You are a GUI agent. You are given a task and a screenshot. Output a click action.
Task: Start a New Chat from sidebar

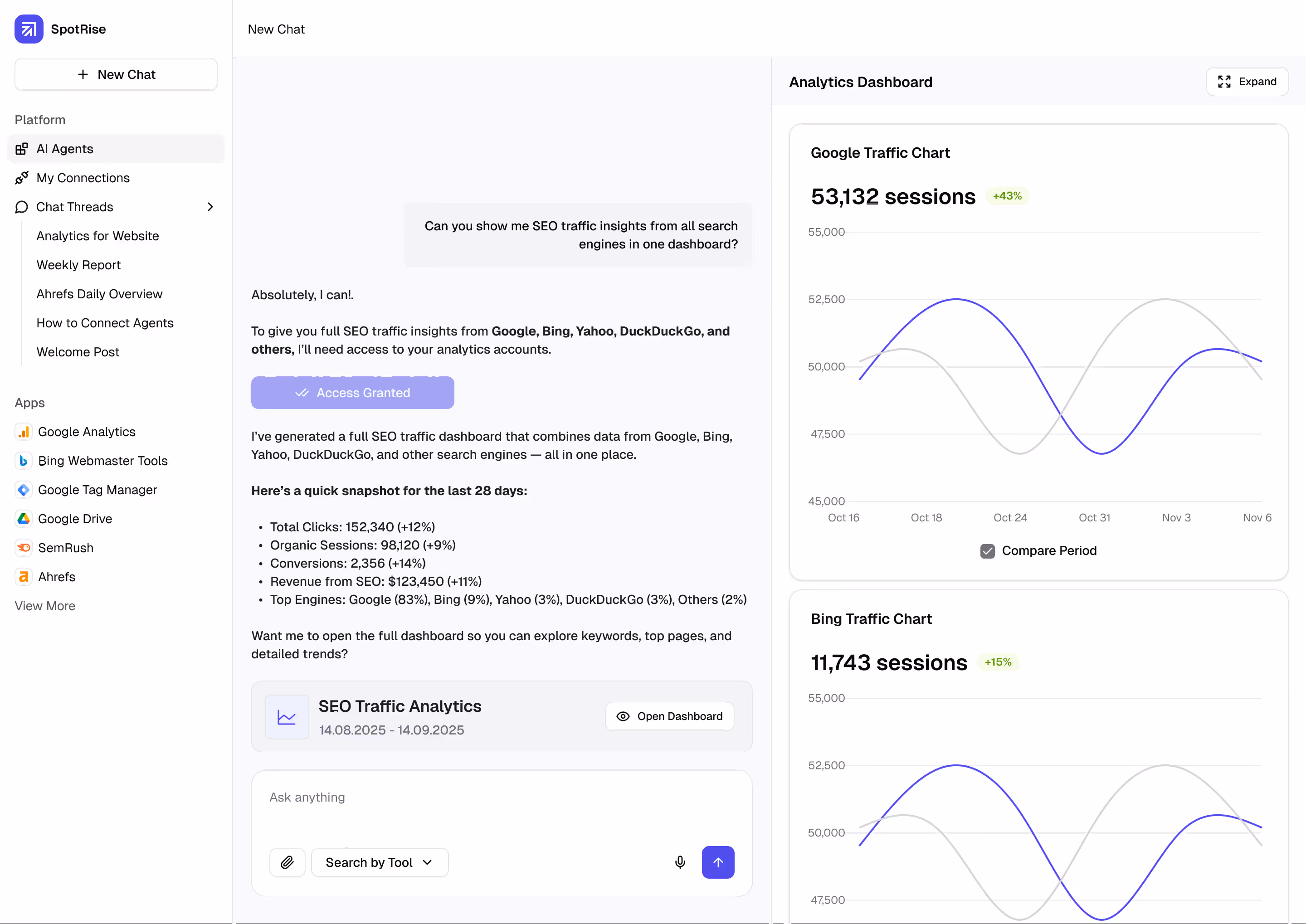click(x=116, y=74)
